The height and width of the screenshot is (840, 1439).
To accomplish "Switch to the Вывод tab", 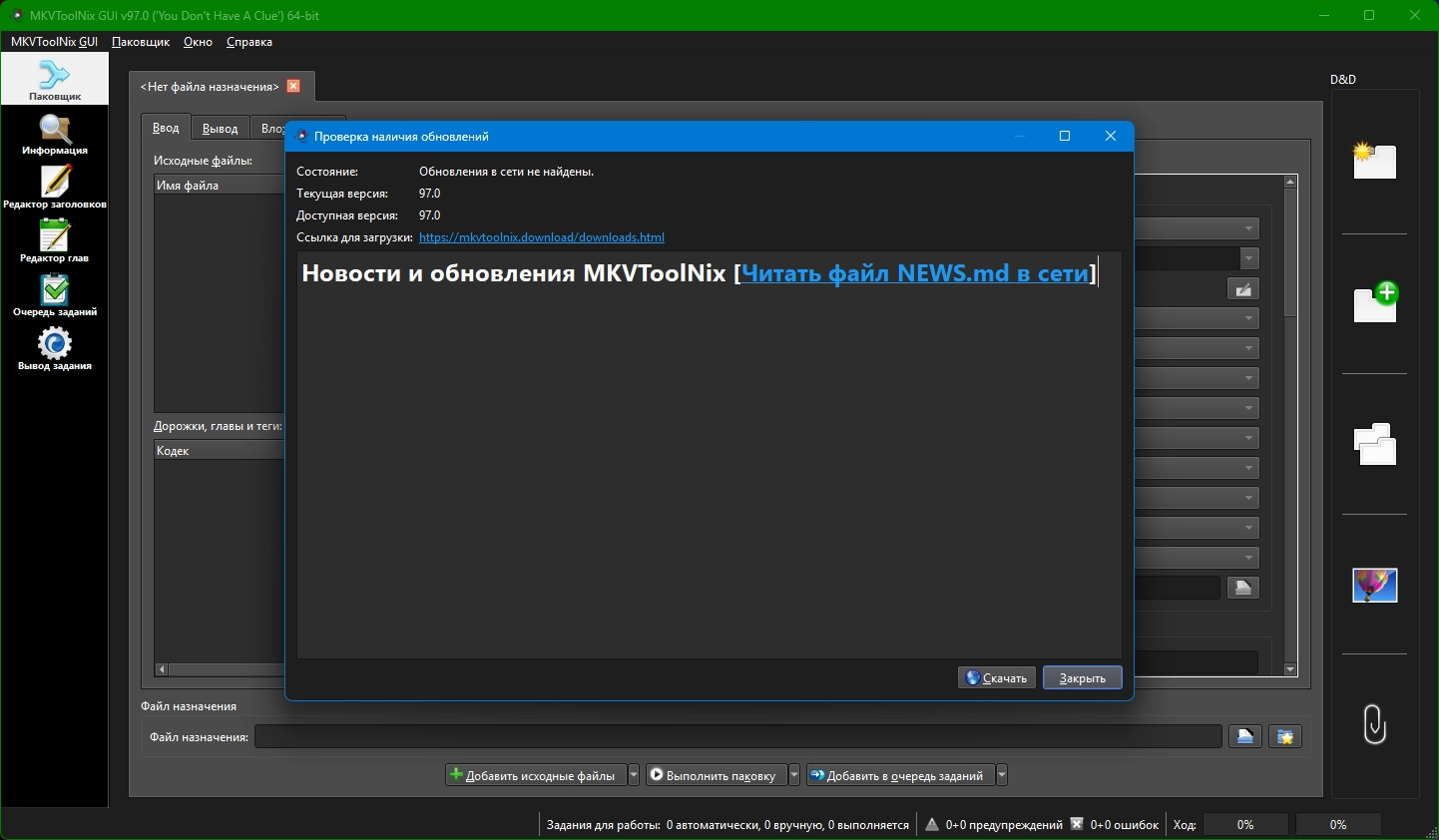I will tap(220, 129).
